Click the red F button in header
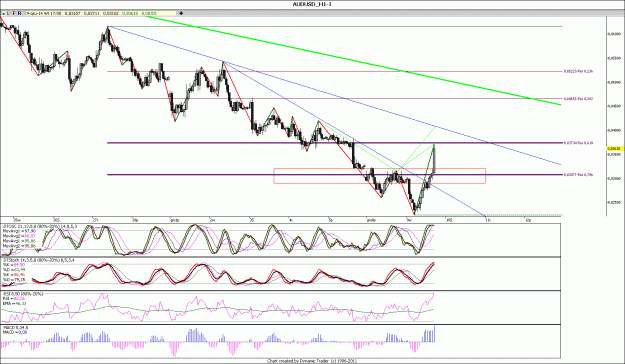 14,13
